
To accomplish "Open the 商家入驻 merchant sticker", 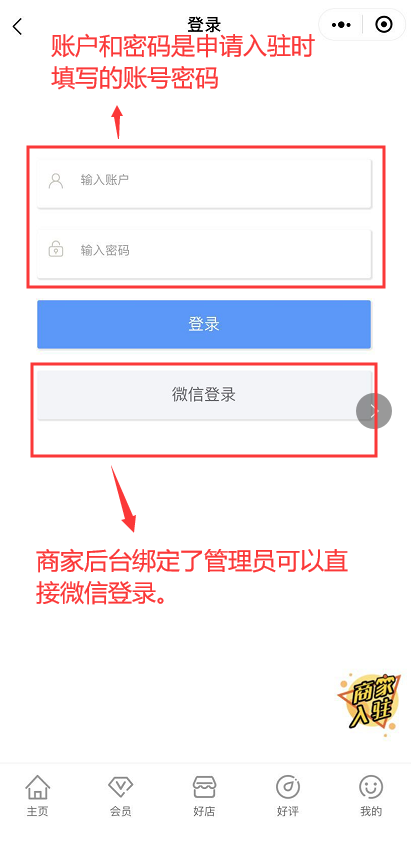I will coord(369,703).
